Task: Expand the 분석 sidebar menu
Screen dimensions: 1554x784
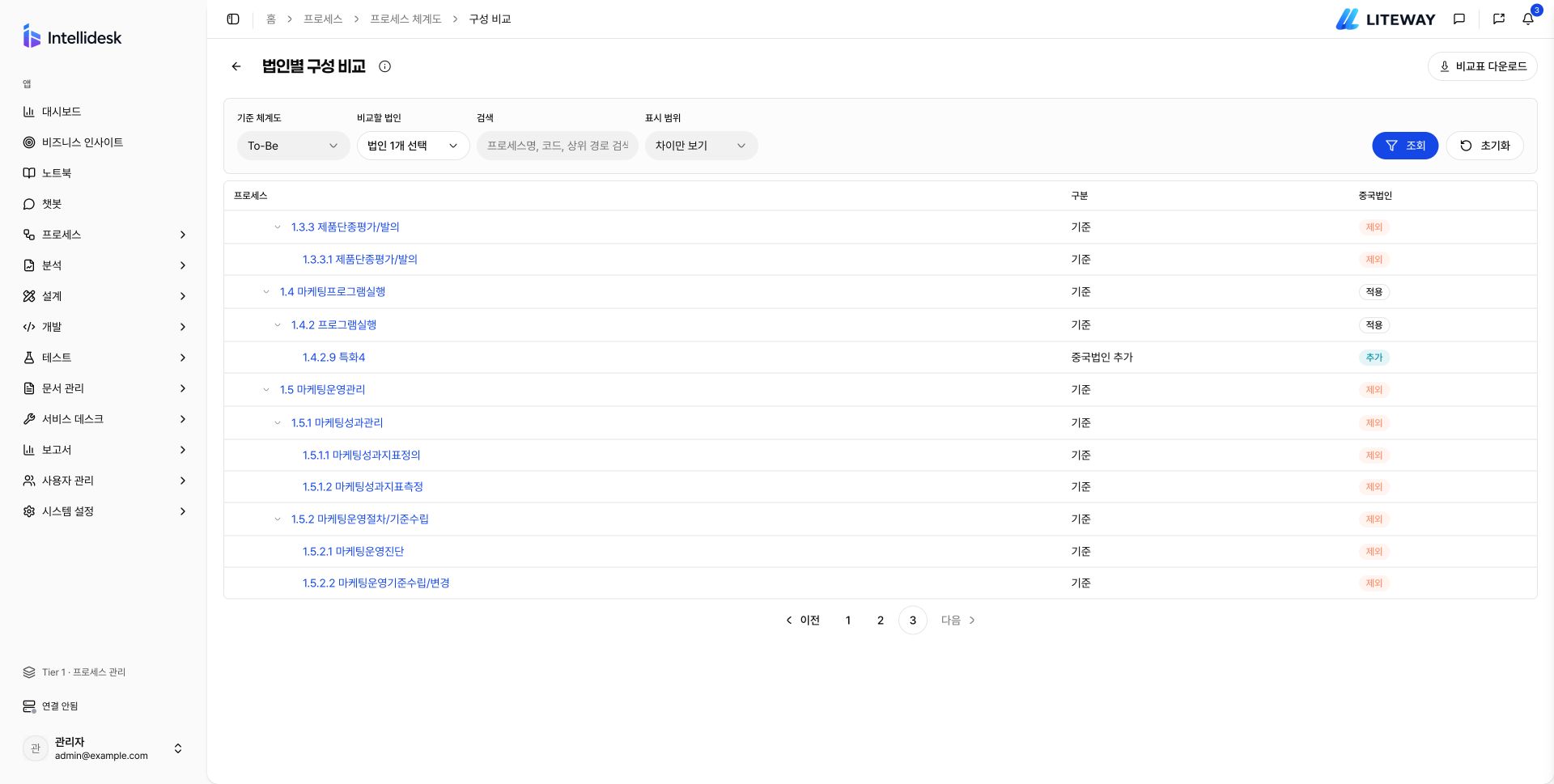Action: pos(104,265)
